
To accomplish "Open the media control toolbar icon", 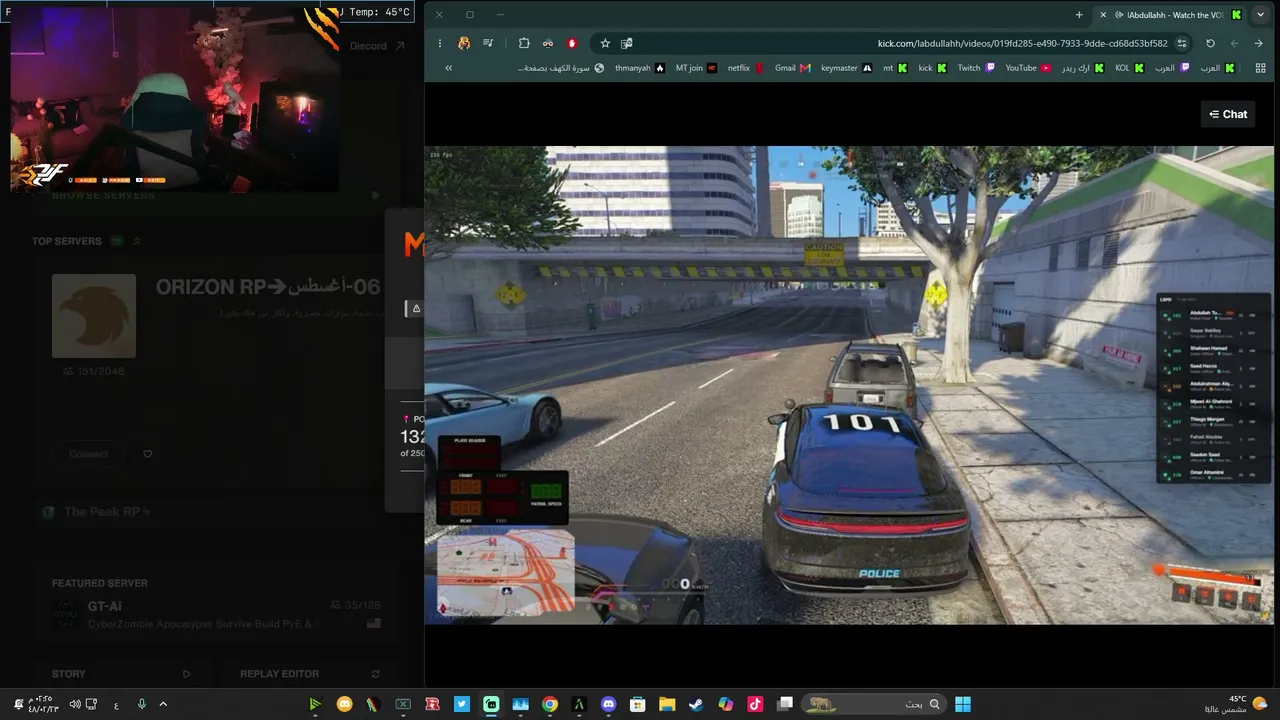I will click(488, 43).
